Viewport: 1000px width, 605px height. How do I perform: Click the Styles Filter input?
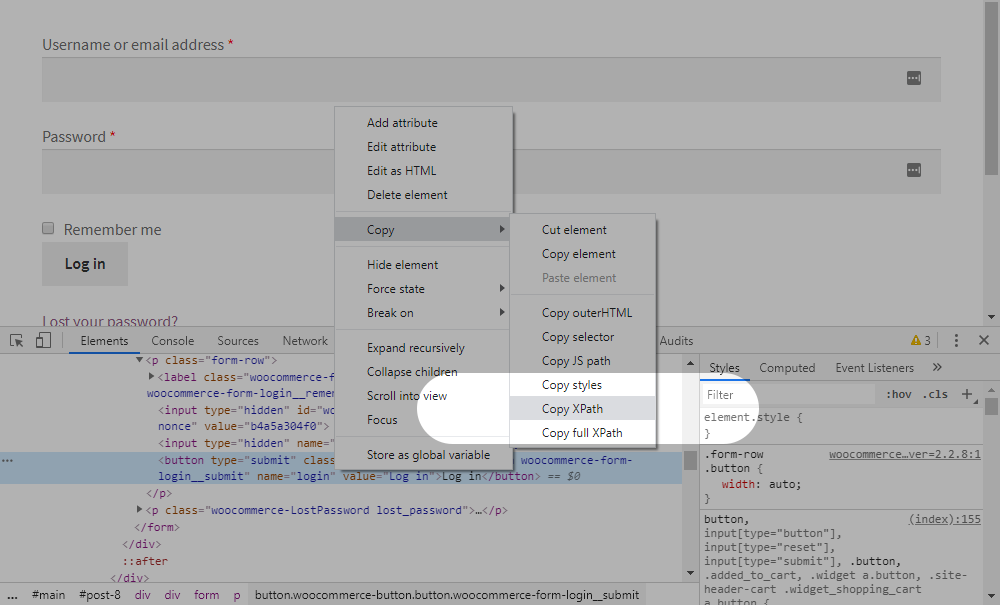pos(788,395)
